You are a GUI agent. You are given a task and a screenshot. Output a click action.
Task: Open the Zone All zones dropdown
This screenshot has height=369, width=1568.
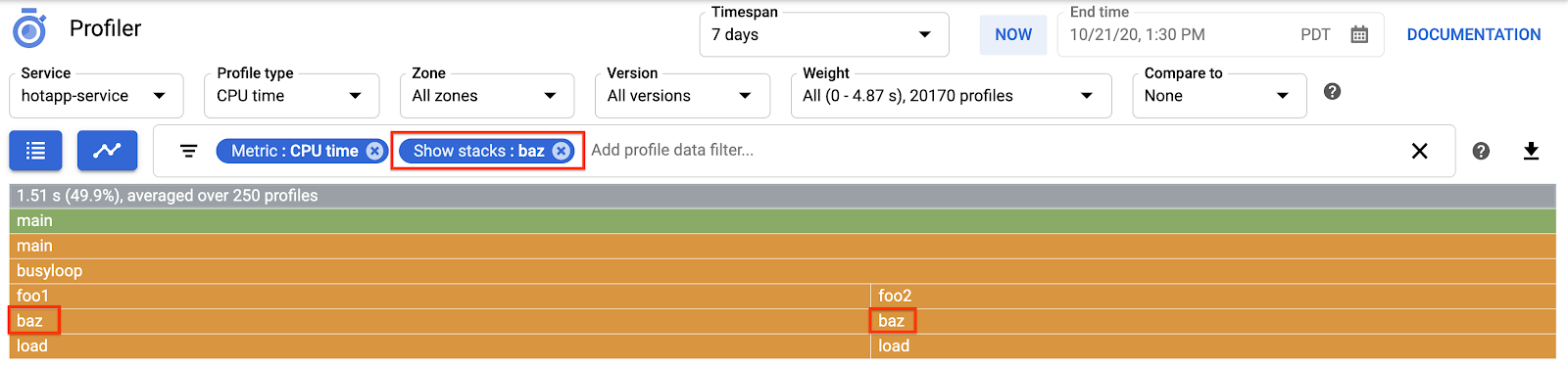pos(487,96)
